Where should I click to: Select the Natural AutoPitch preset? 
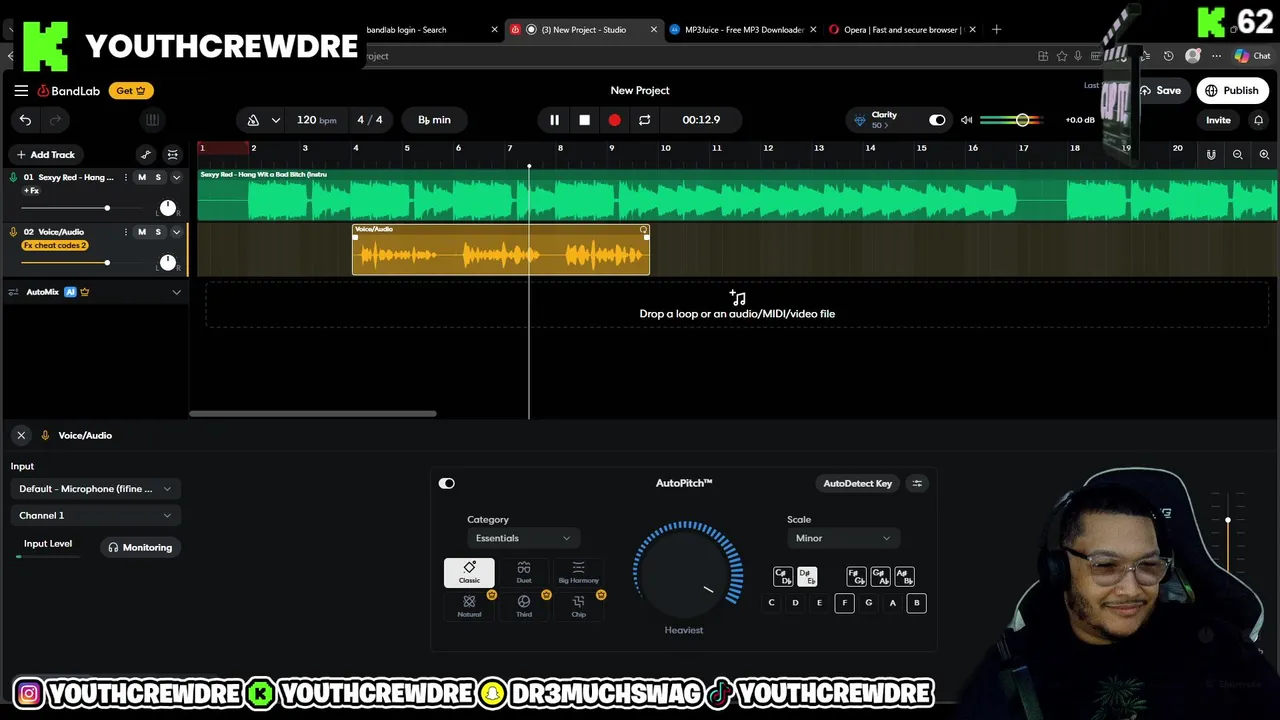[x=469, y=606]
